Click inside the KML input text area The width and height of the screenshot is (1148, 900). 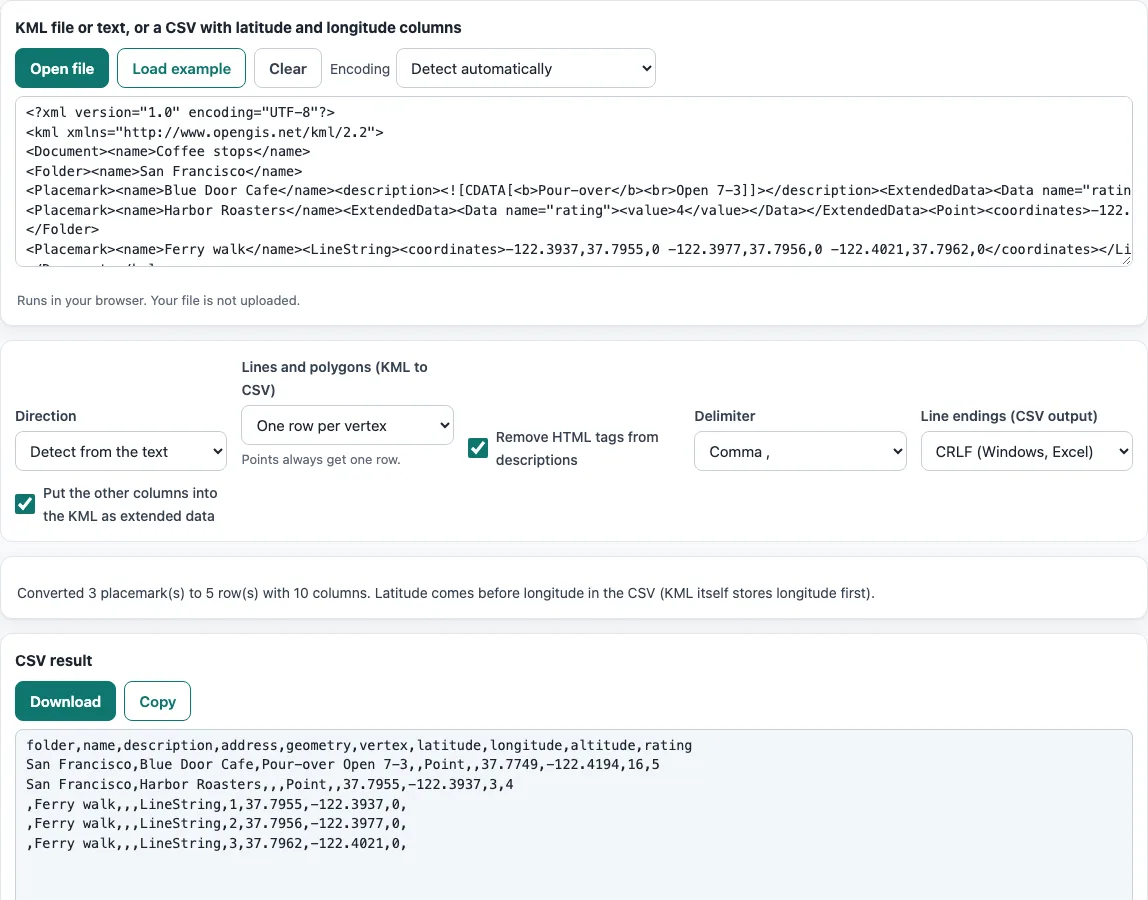[x=574, y=181]
